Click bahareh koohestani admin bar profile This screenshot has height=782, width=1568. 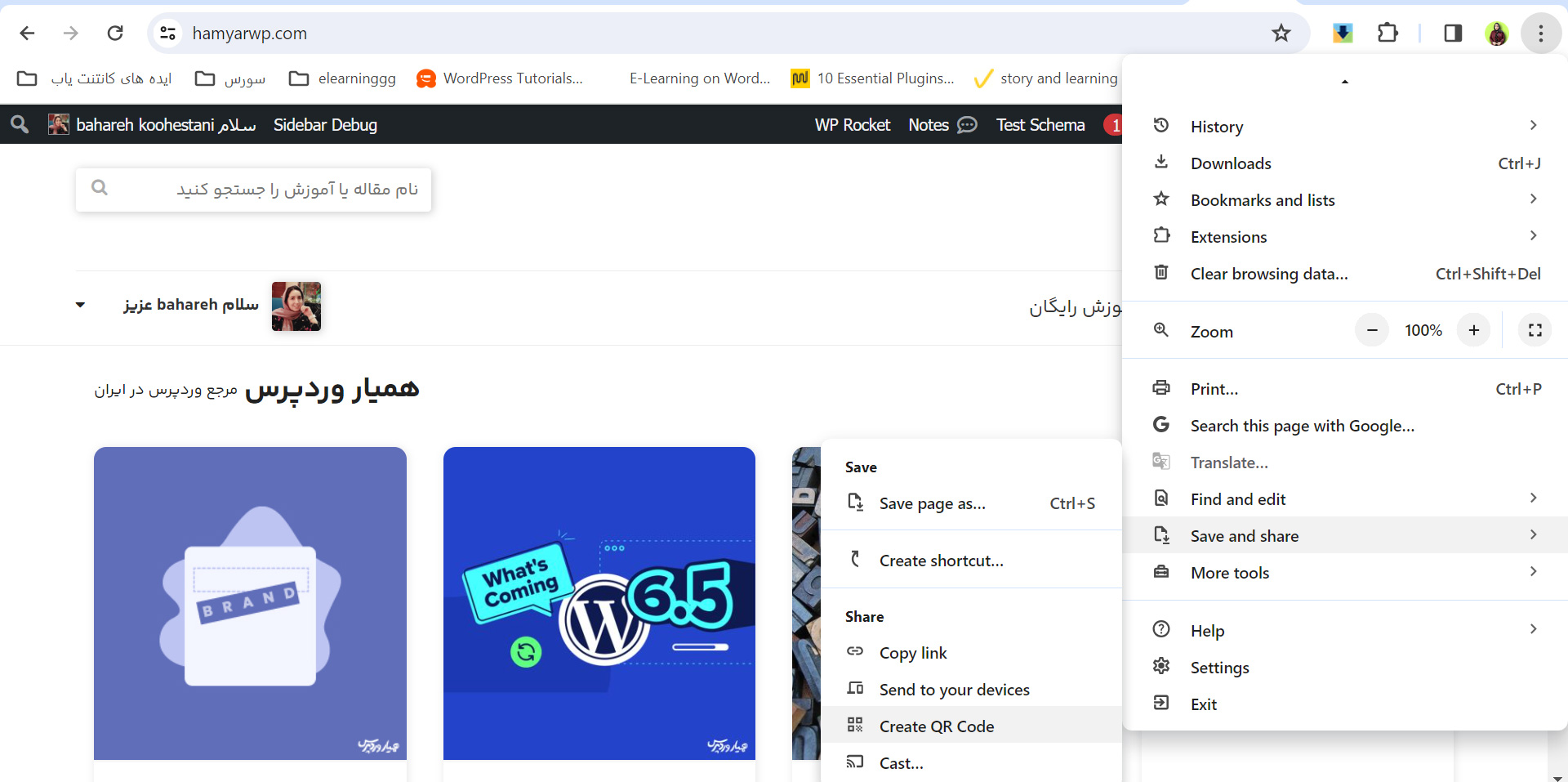(152, 124)
